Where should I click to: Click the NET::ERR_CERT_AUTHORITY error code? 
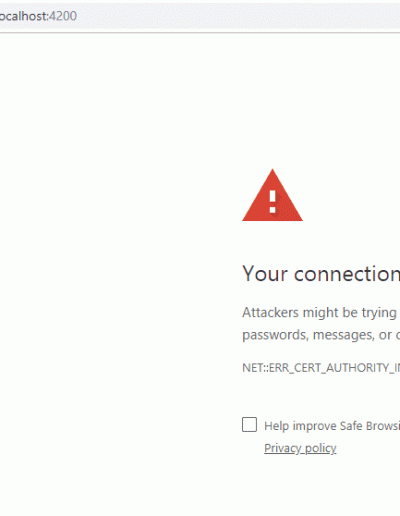point(321,368)
